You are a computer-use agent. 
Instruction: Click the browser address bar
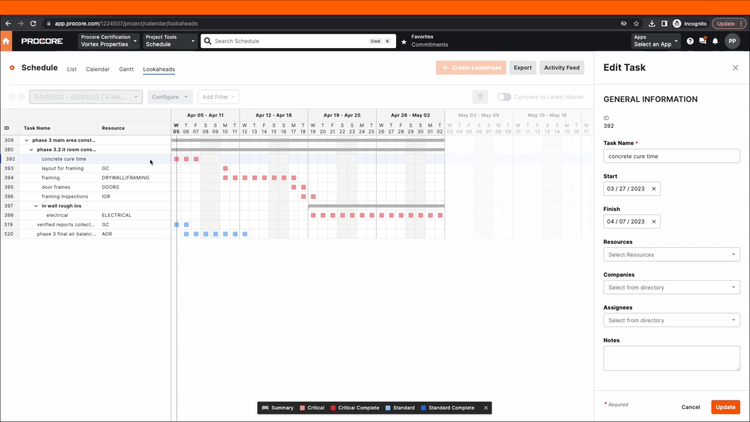point(330,23)
